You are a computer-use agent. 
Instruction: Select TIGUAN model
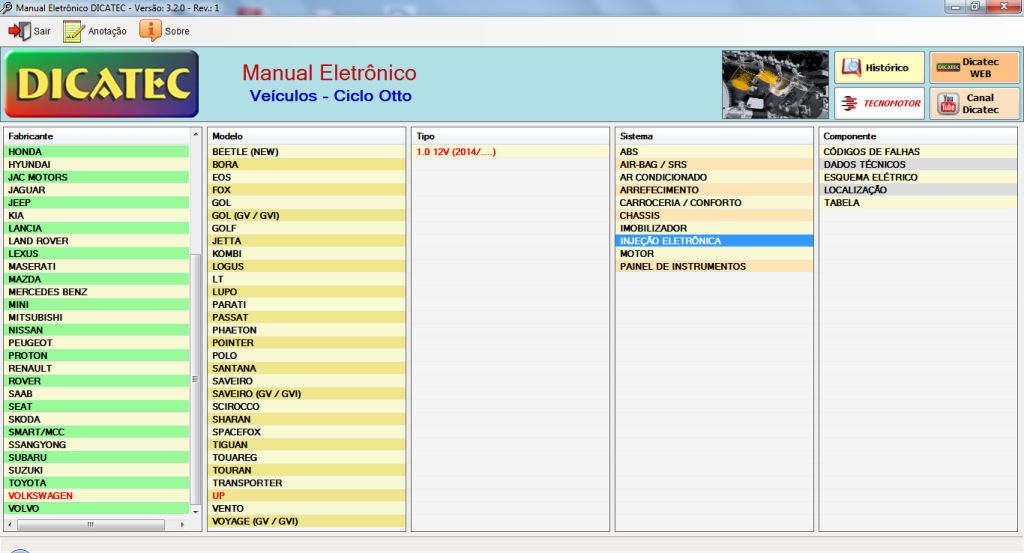pyautogui.click(x=306, y=445)
